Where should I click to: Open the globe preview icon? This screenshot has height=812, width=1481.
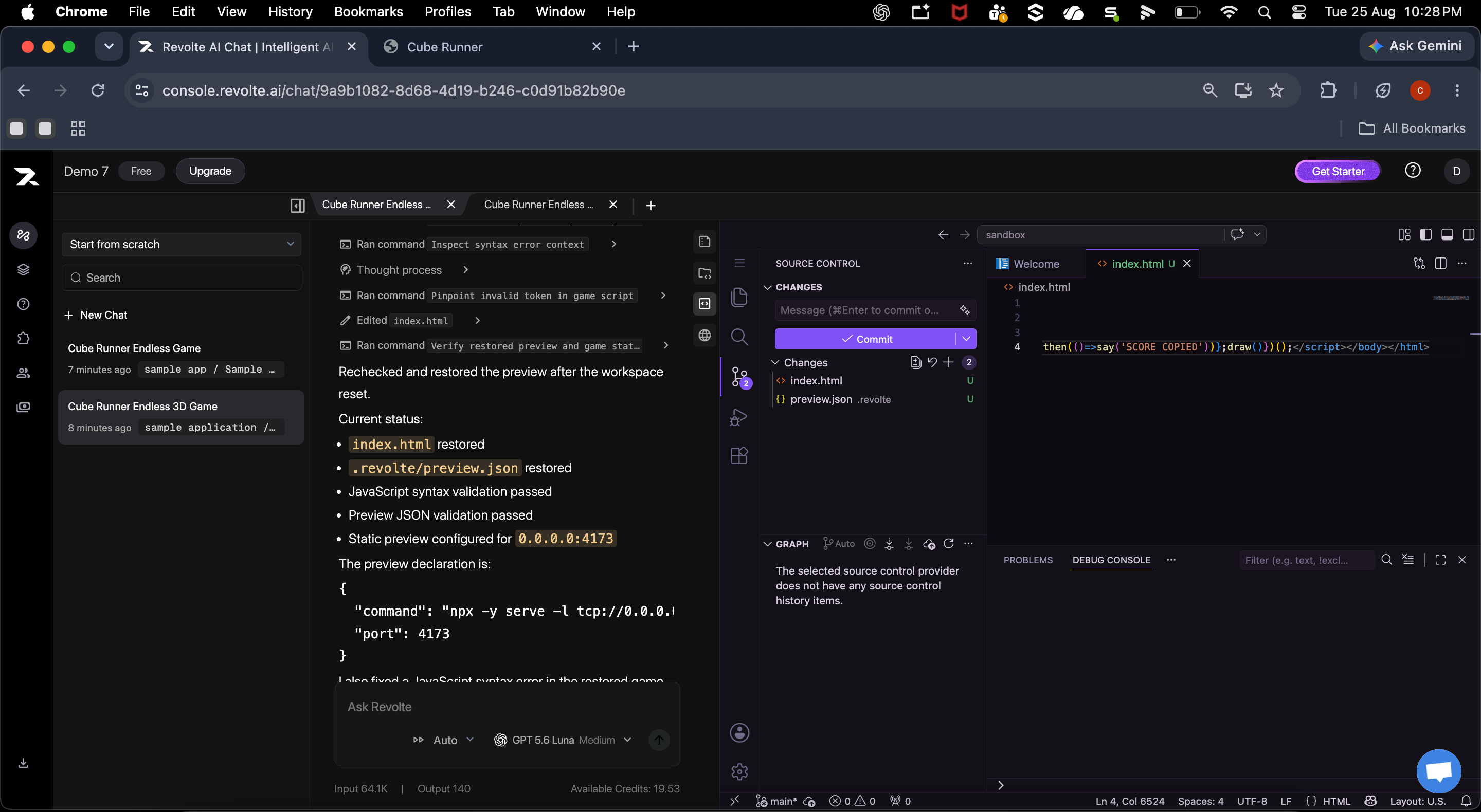705,335
